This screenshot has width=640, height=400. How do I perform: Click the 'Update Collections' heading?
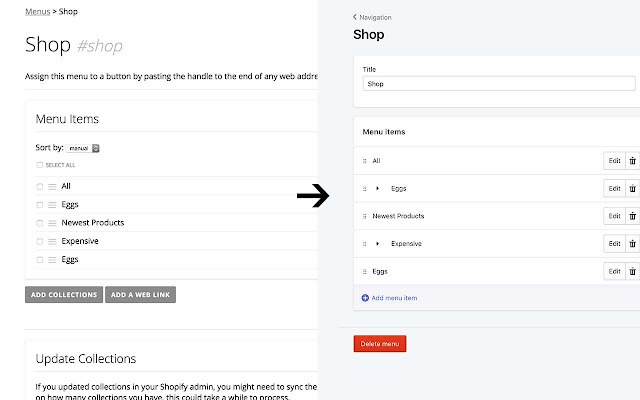(x=86, y=359)
